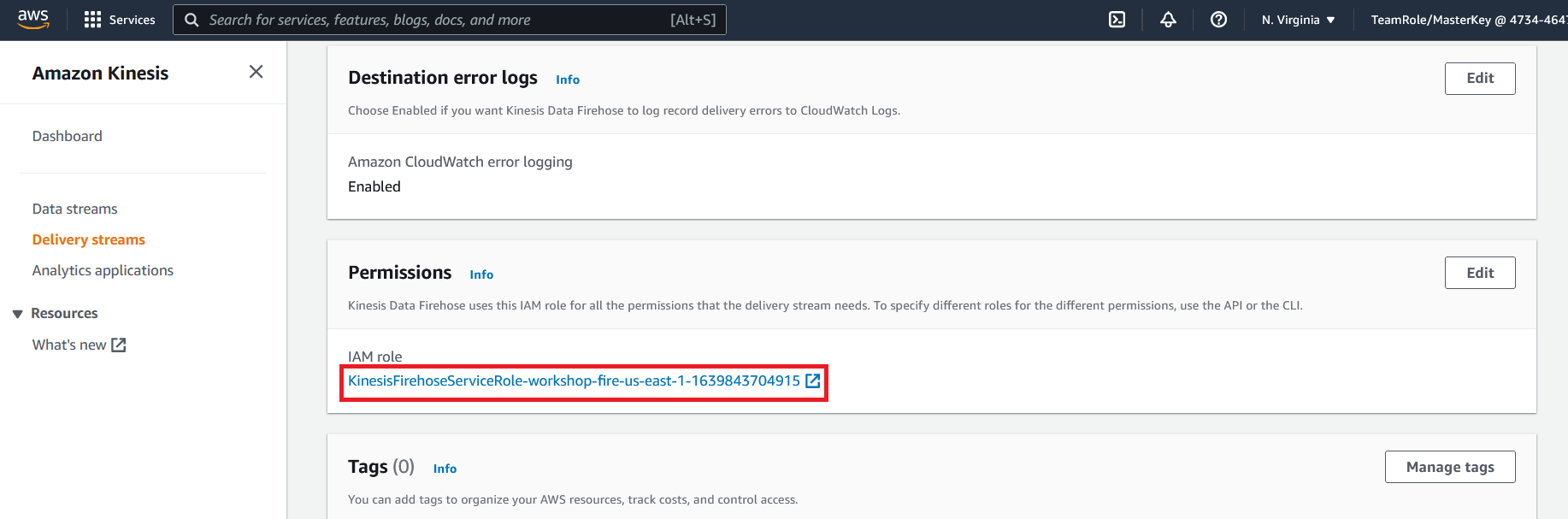Open Data streams page

[74, 209]
